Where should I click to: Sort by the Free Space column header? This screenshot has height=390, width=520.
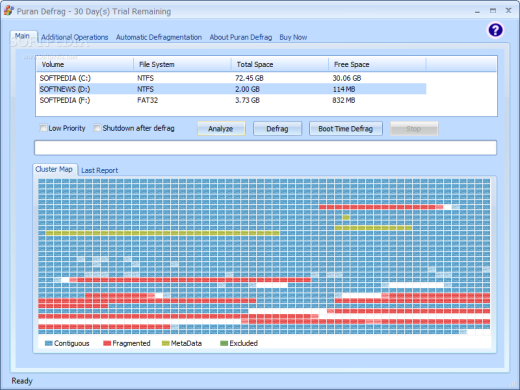tap(377, 64)
